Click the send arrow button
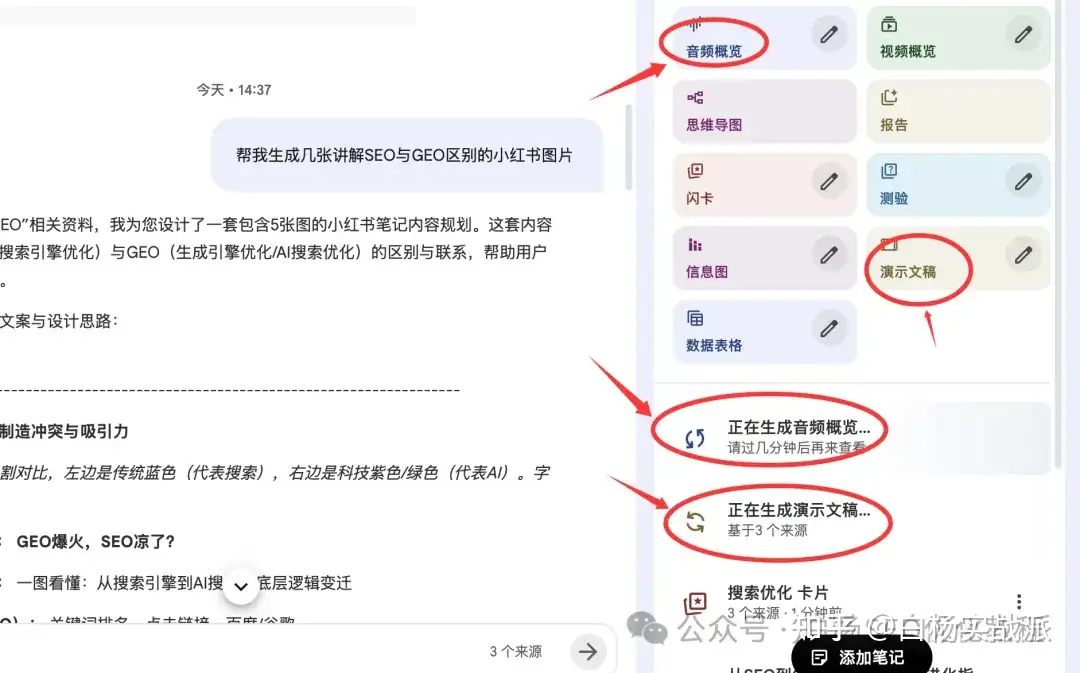This screenshot has width=1080, height=673. coord(588,651)
